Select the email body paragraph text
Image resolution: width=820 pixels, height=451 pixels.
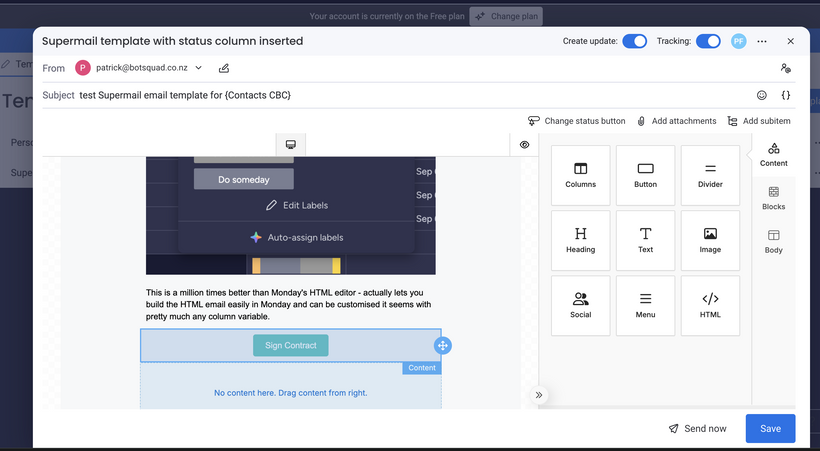[289, 305]
